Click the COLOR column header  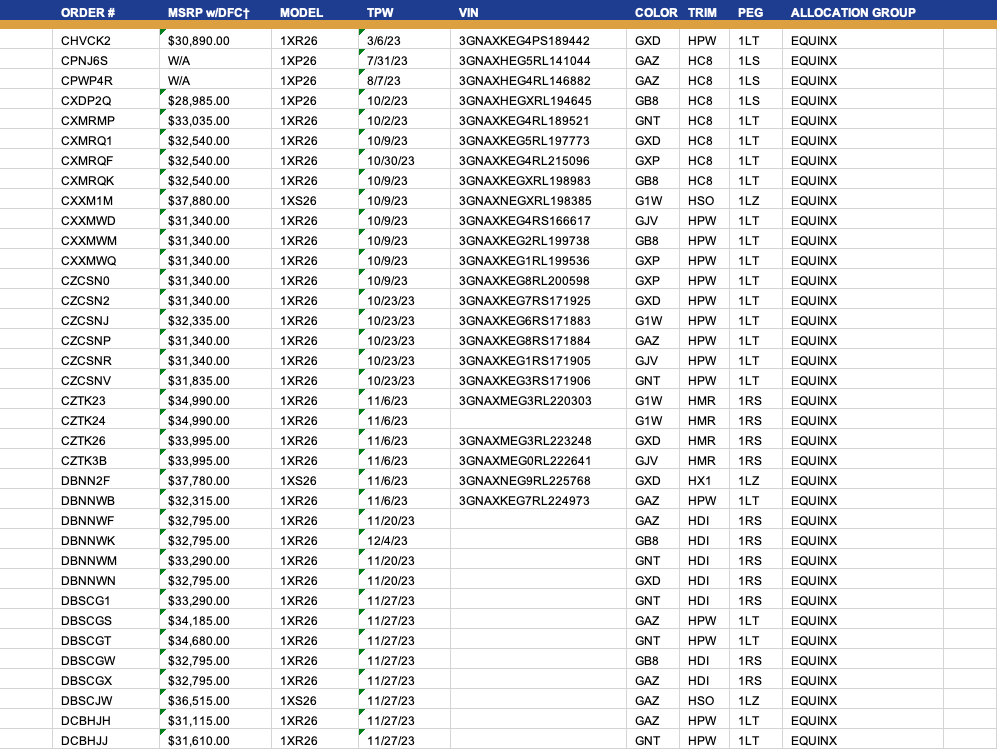point(656,13)
